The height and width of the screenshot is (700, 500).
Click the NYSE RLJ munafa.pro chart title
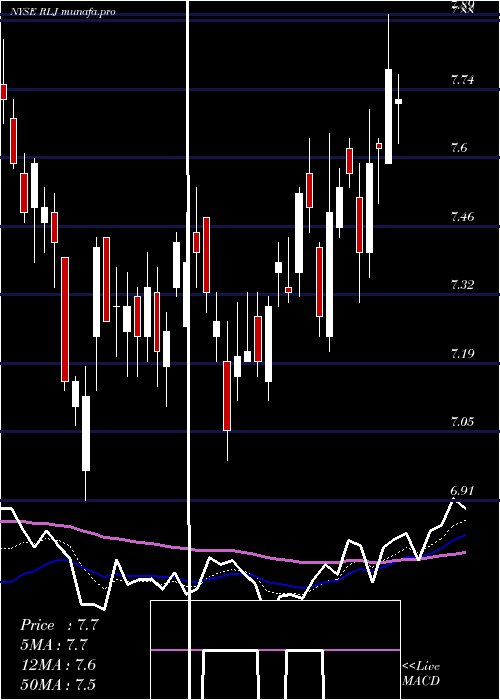[64, 12]
